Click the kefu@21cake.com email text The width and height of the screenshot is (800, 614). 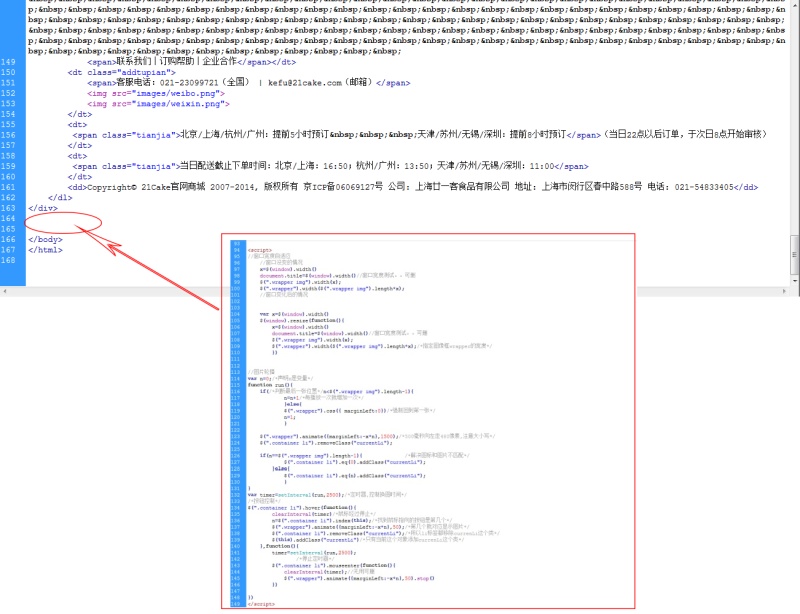tap(305, 83)
